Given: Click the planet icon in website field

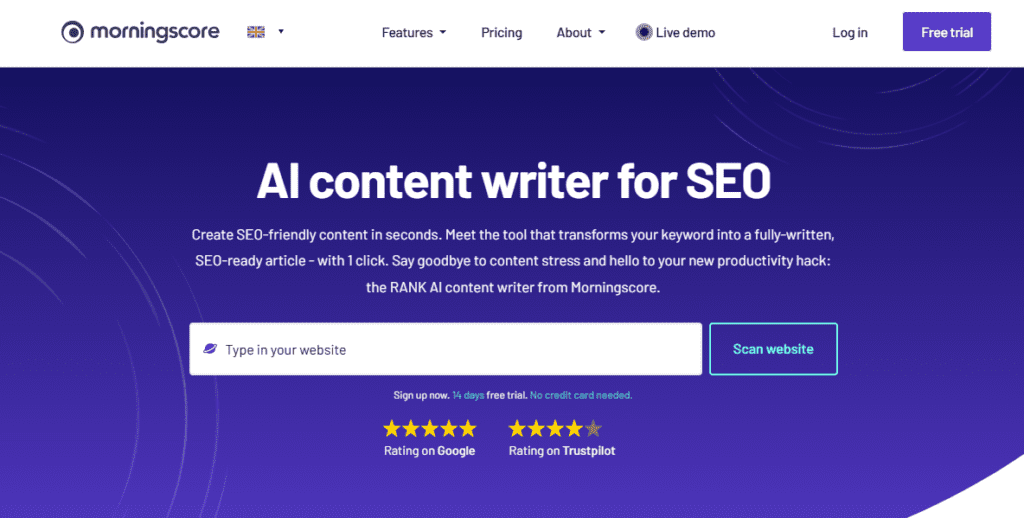Looking at the screenshot, I should pyautogui.click(x=210, y=349).
